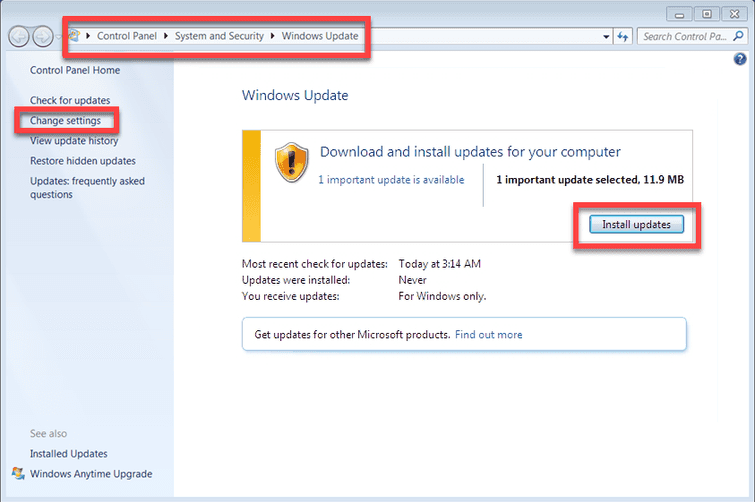Open Control Panel Home

(75, 70)
